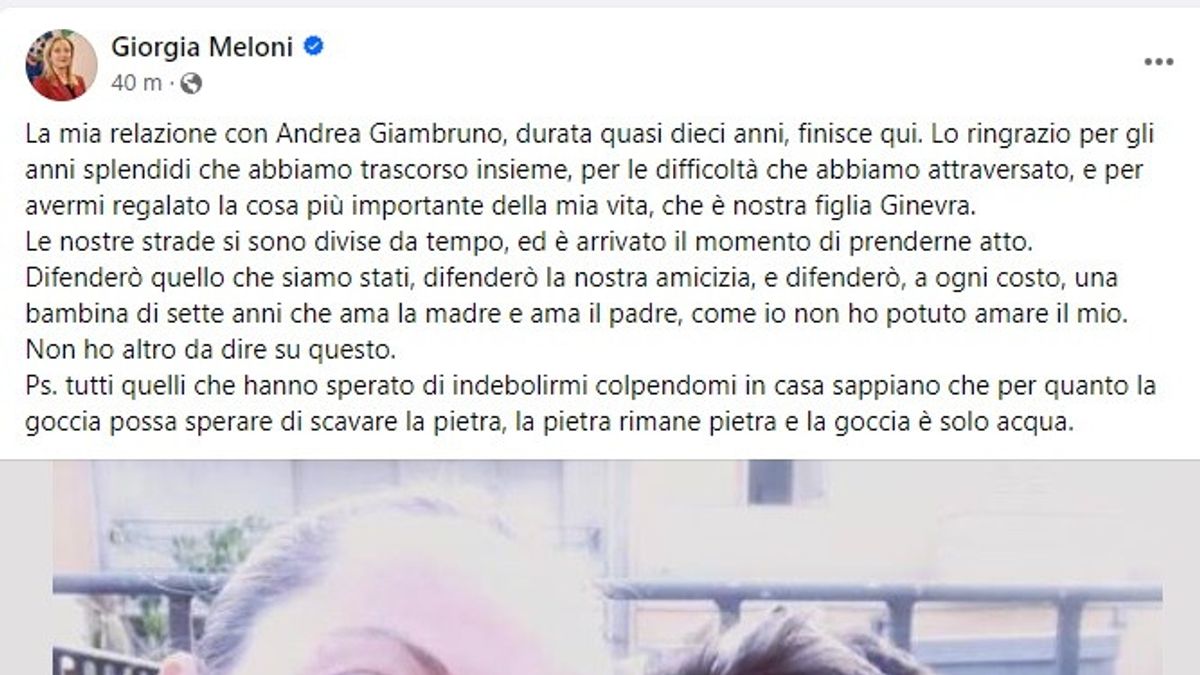Image resolution: width=1200 pixels, height=675 pixels.
Task: Open Giorgia Meloni's profile avatar
Action: (61, 65)
